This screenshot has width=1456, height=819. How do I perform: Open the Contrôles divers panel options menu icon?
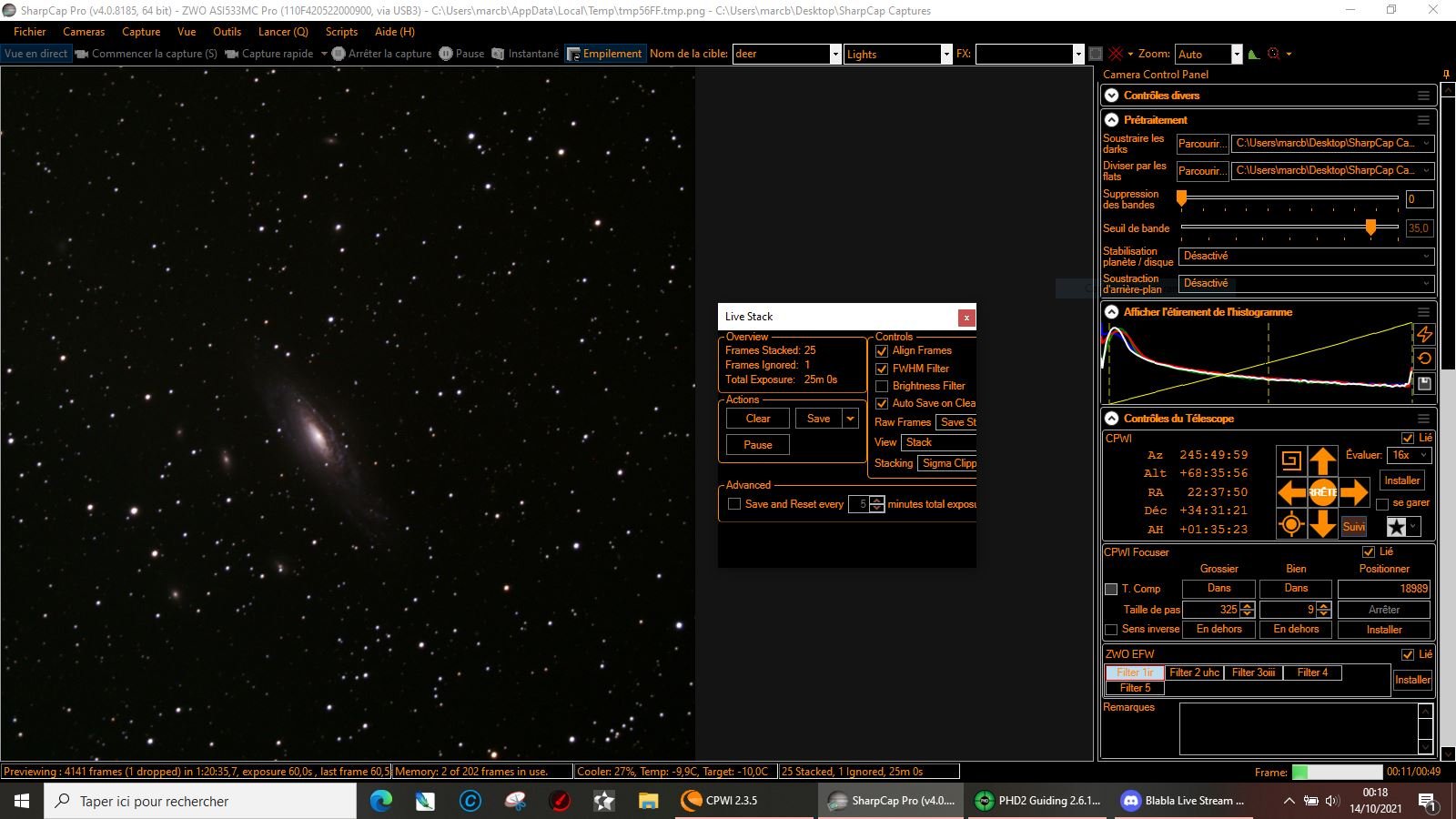(1423, 96)
